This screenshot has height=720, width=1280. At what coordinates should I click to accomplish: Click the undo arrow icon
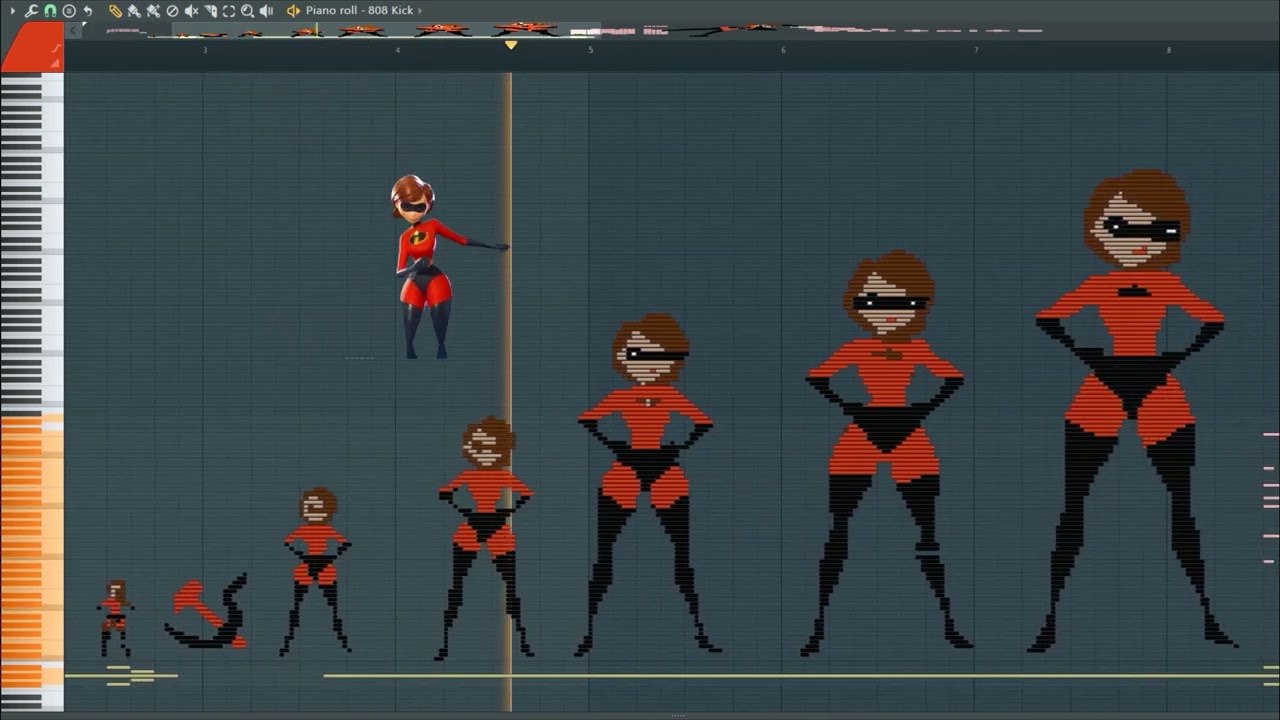point(88,10)
